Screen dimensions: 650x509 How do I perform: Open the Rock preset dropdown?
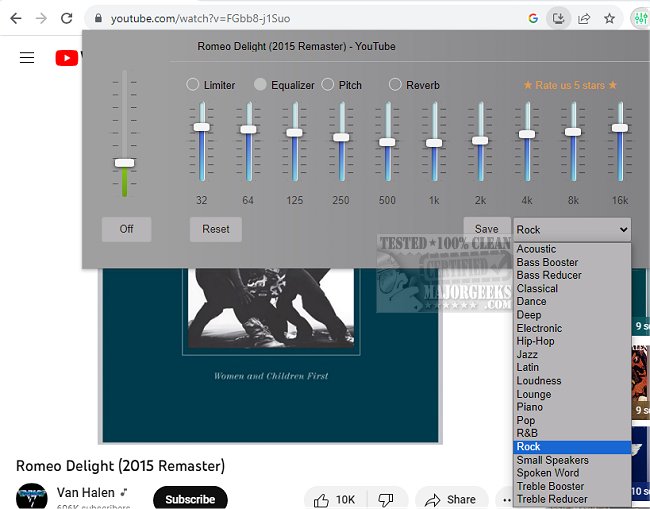[572, 230]
